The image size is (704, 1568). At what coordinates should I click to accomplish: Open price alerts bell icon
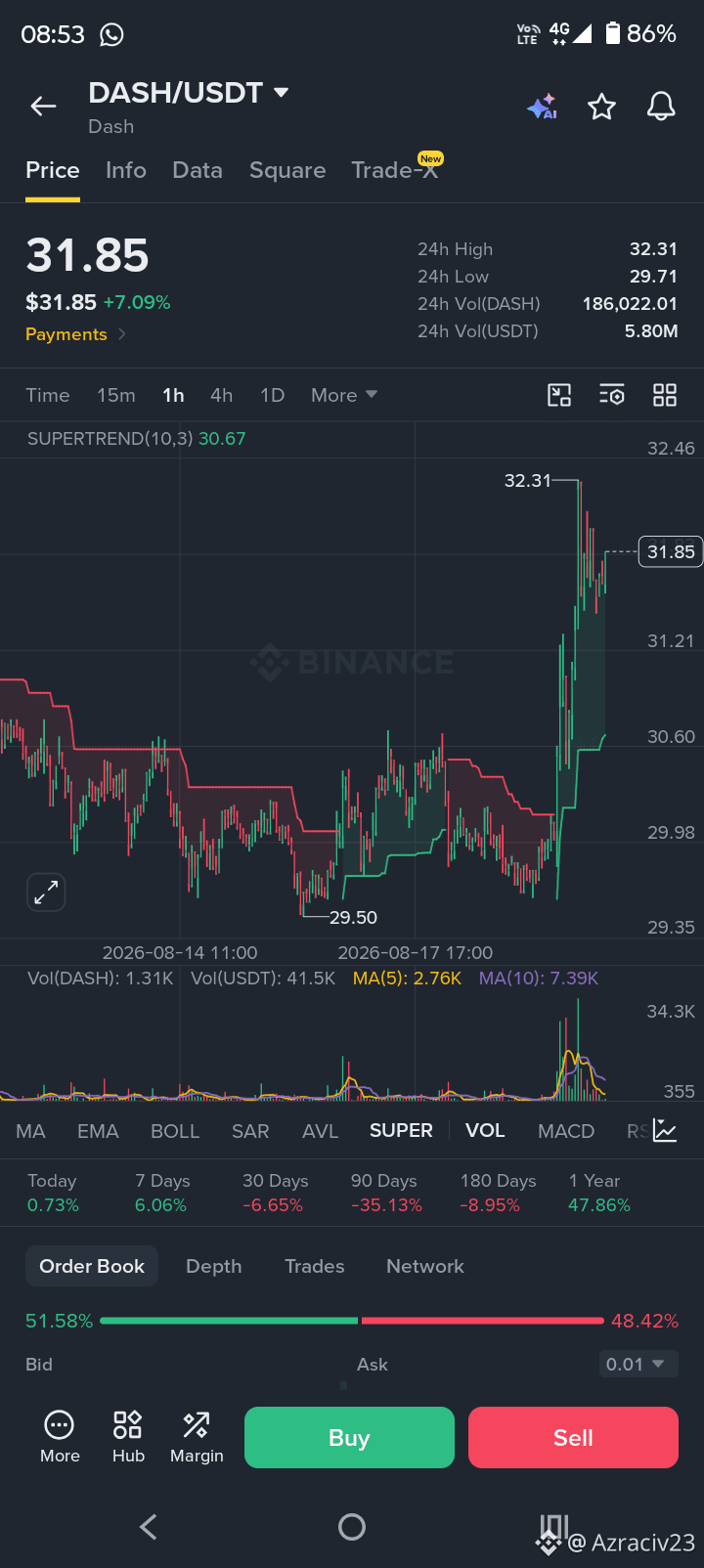tap(661, 107)
